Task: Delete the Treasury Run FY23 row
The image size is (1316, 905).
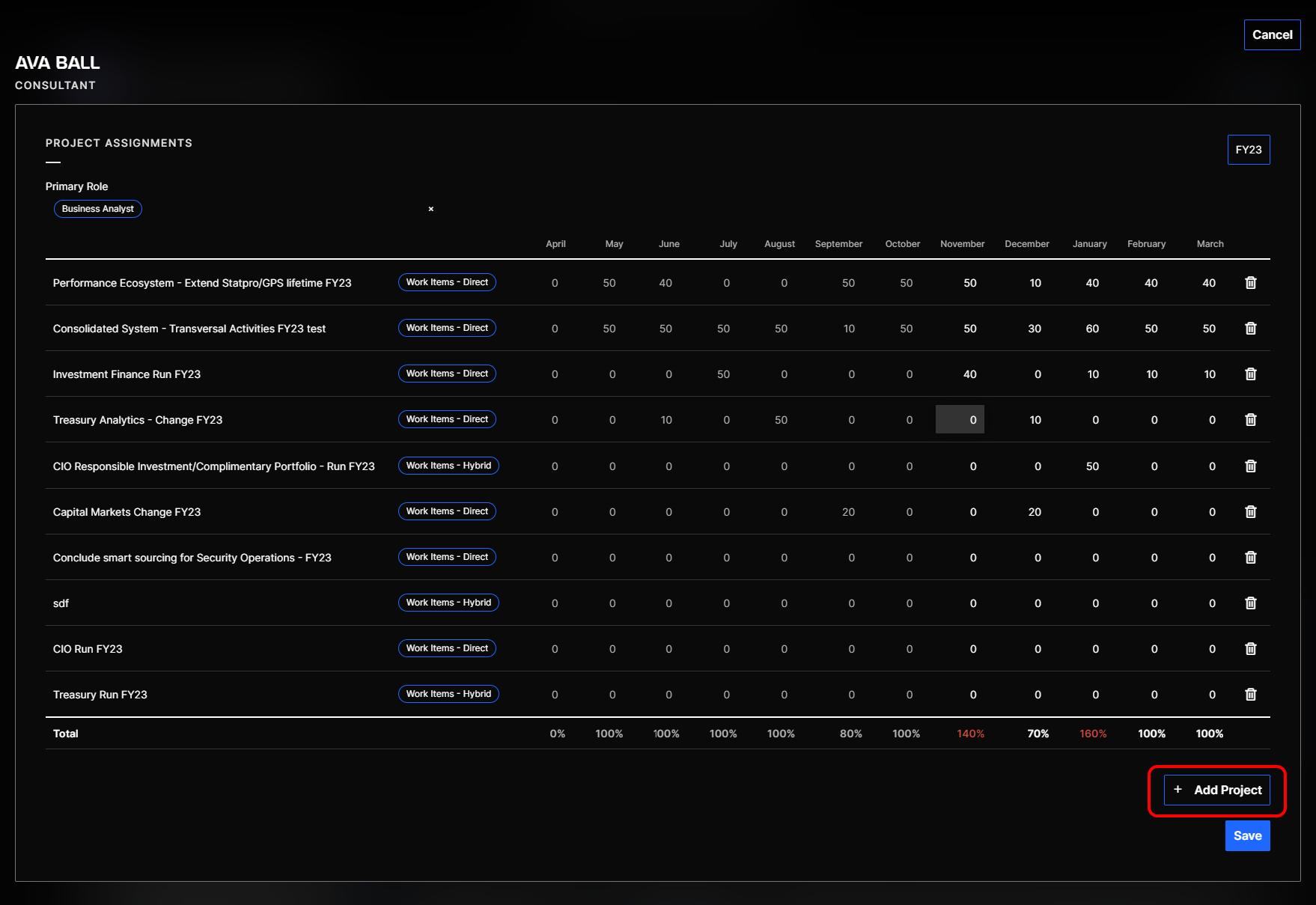Action: pos(1250,695)
